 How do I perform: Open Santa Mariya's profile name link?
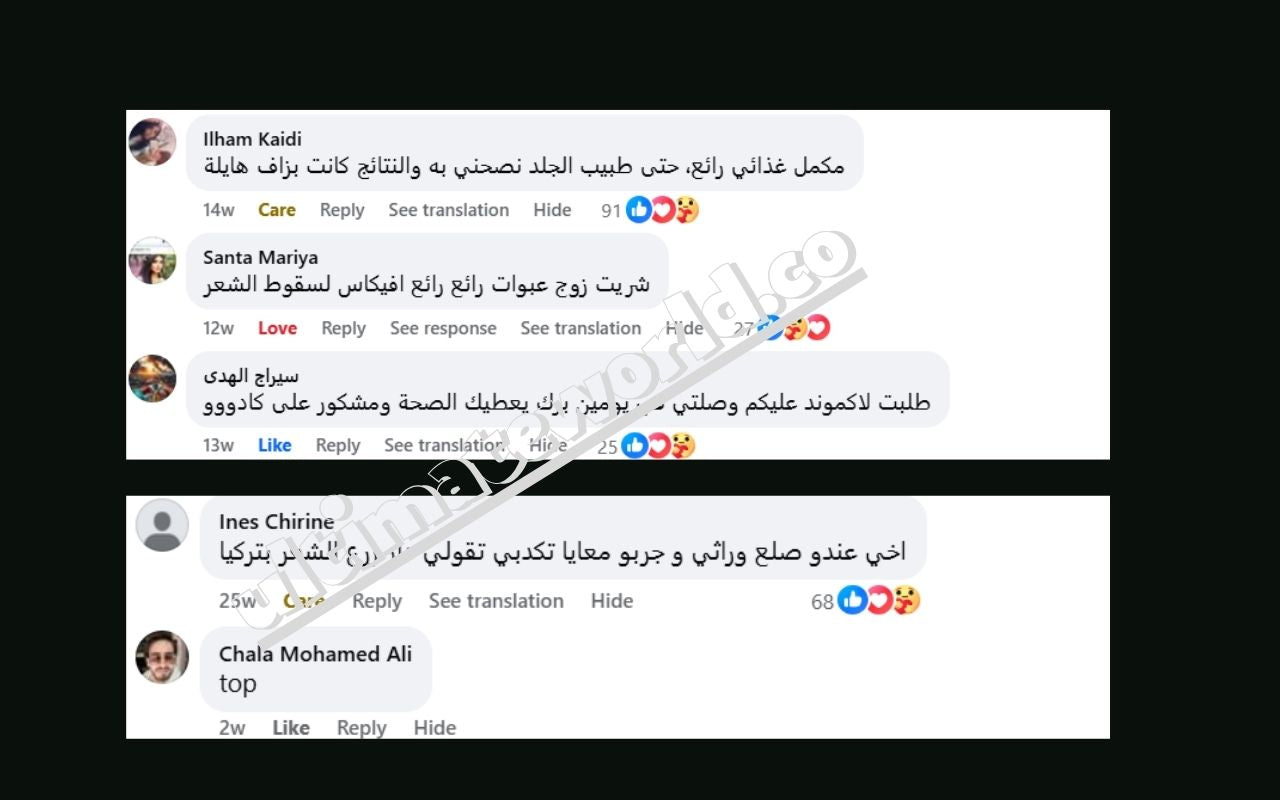click(x=261, y=257)
